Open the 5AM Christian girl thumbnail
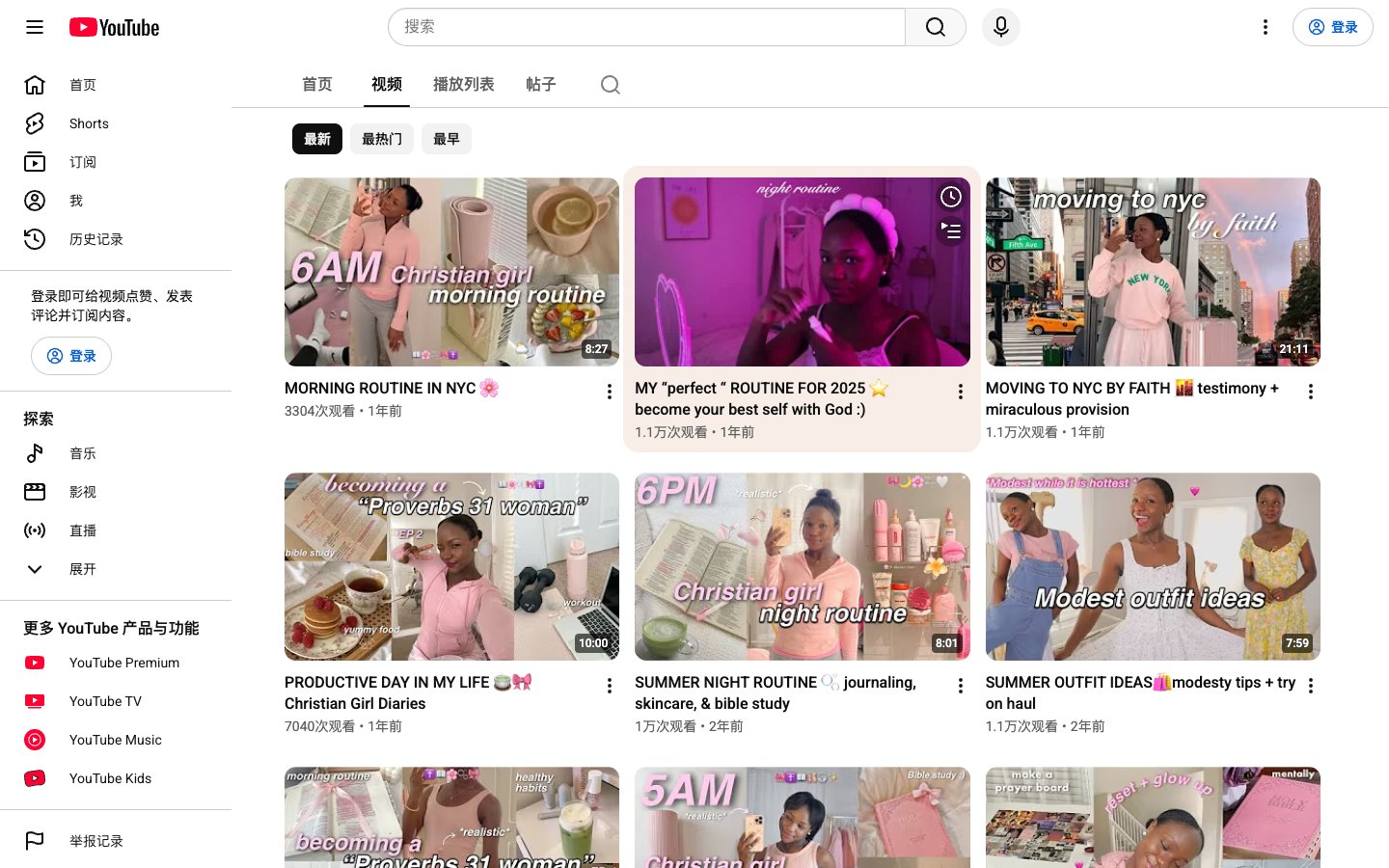Screen dimensions: 1389x868 [x=803, y=817]
